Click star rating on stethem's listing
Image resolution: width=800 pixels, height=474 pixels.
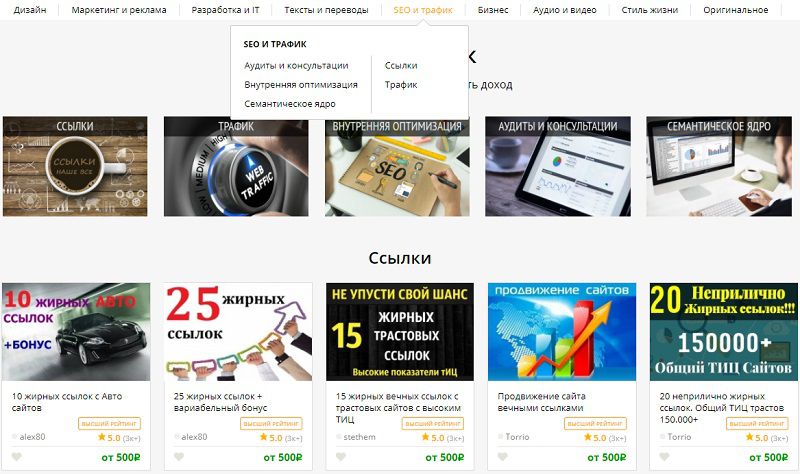tap(442, 438)
